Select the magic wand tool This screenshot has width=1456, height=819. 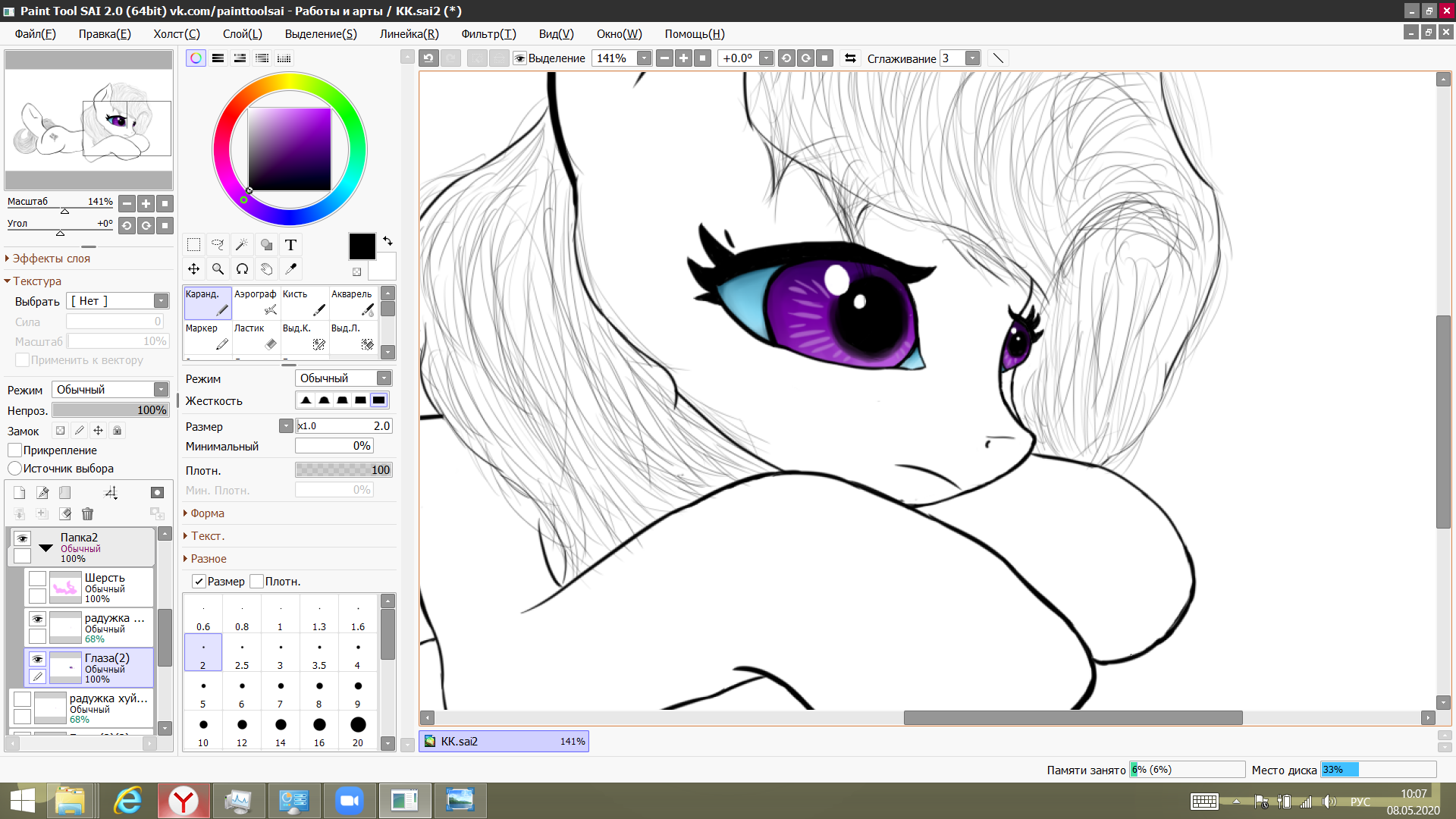pos(243,245)
